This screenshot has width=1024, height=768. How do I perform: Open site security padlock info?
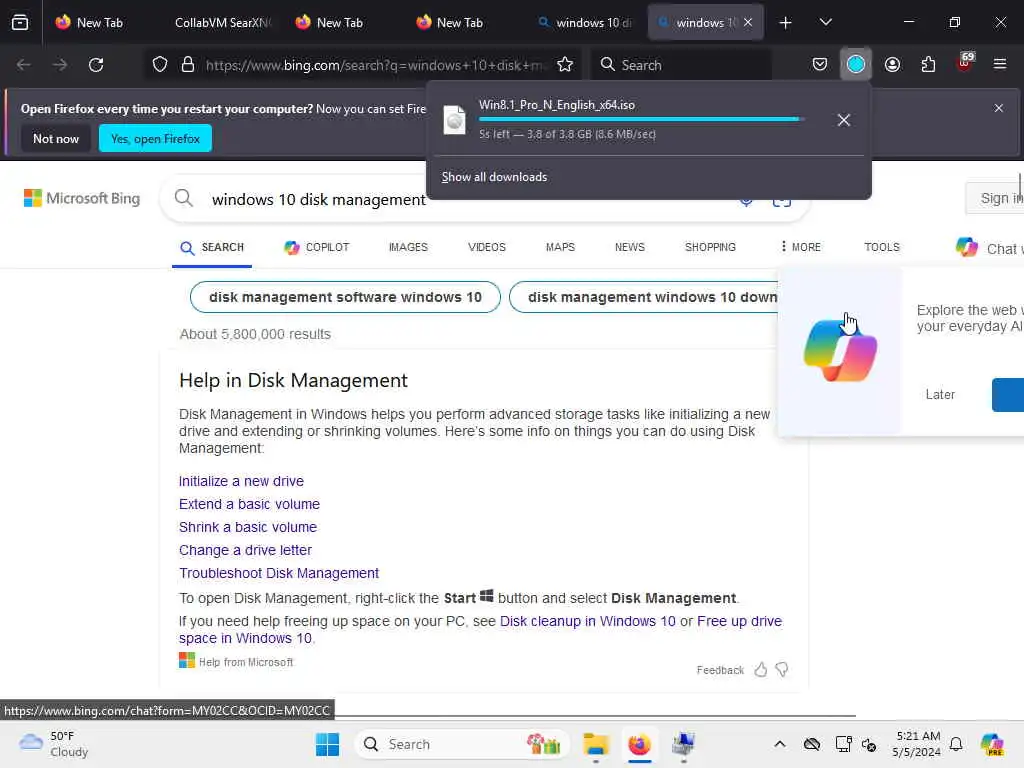click(x=188, y=65)
